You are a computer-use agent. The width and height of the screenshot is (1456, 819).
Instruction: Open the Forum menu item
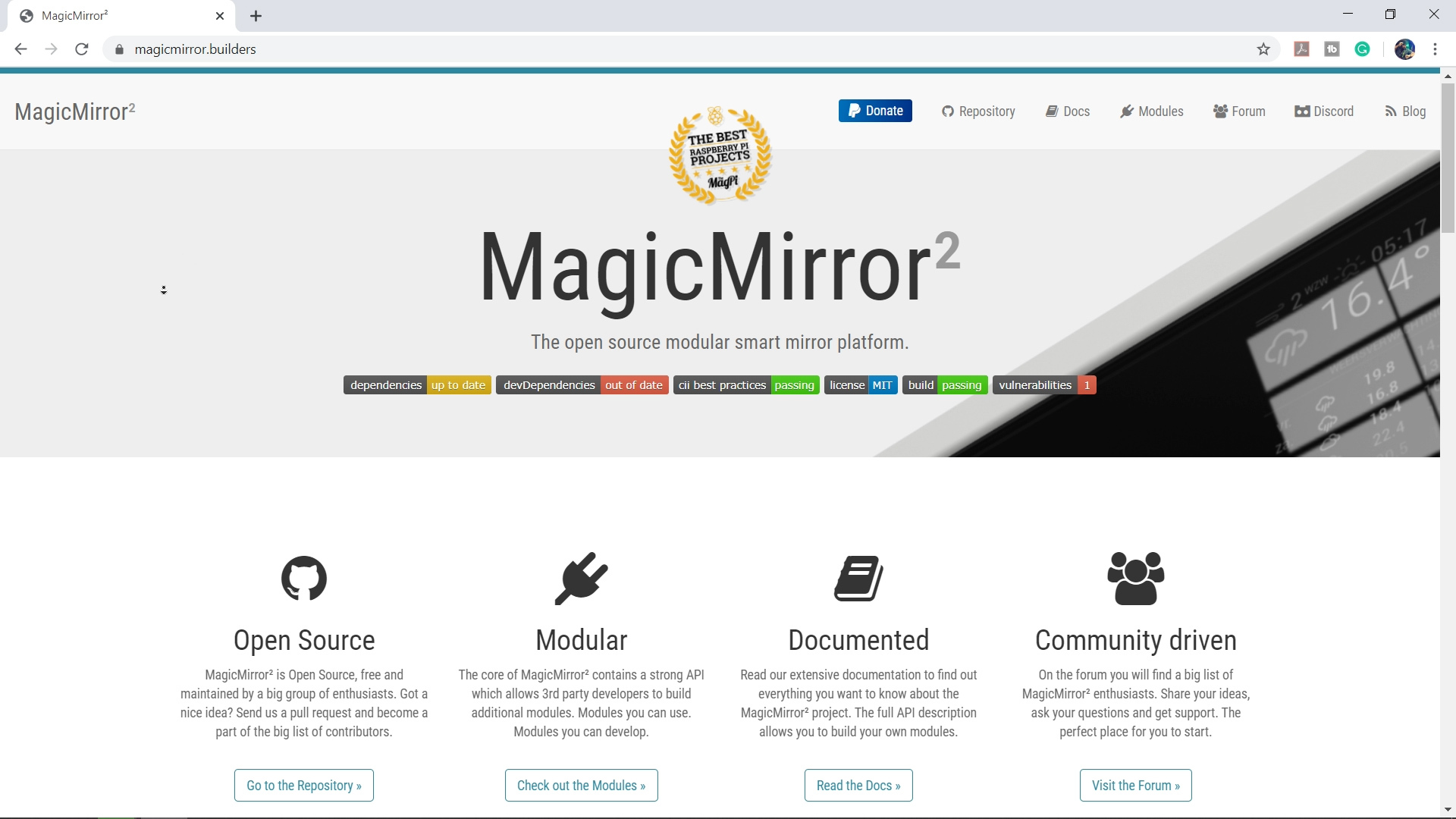tap(1240, 111)
